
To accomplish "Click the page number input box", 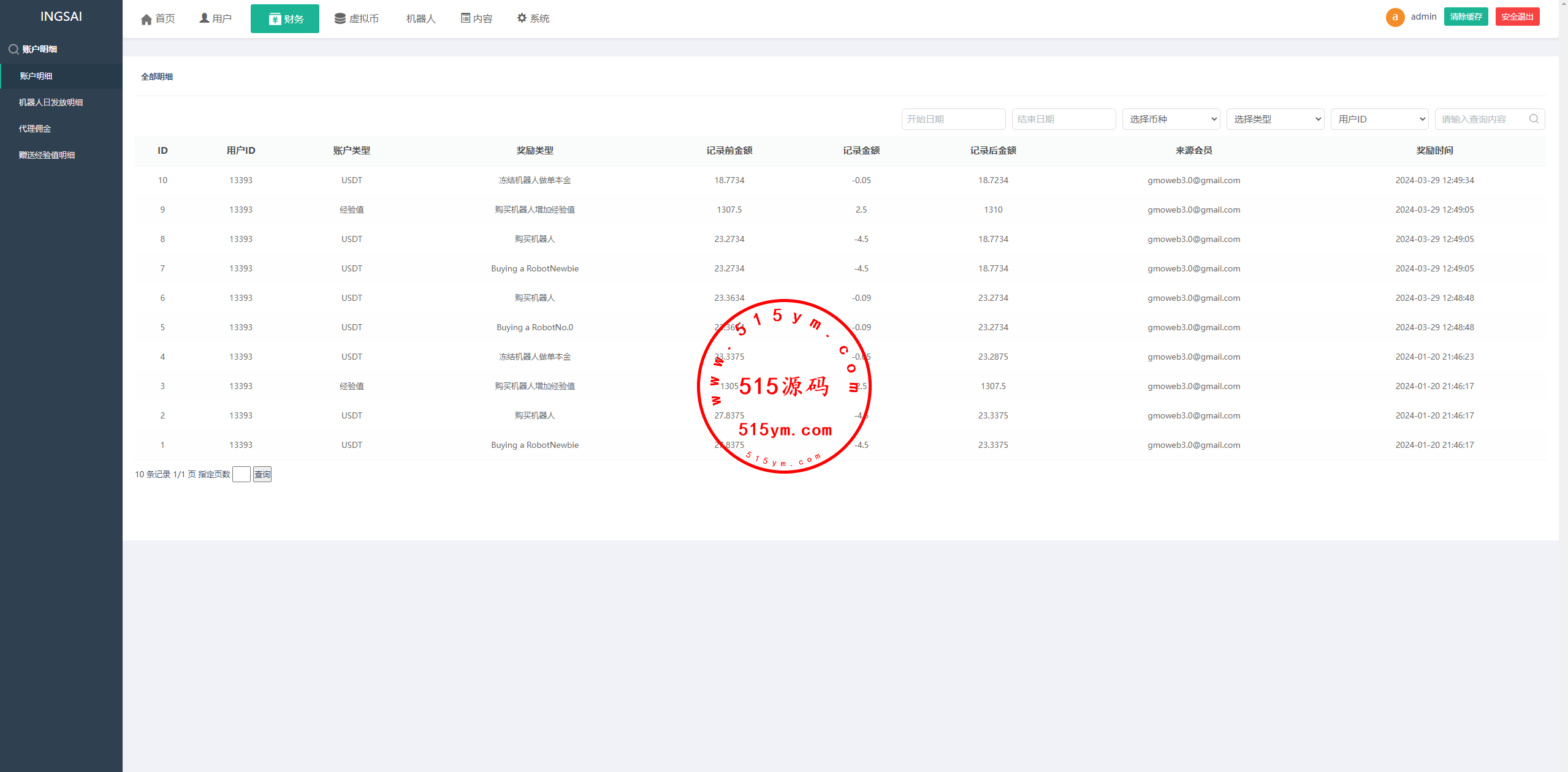I will [x=242, y=474].
